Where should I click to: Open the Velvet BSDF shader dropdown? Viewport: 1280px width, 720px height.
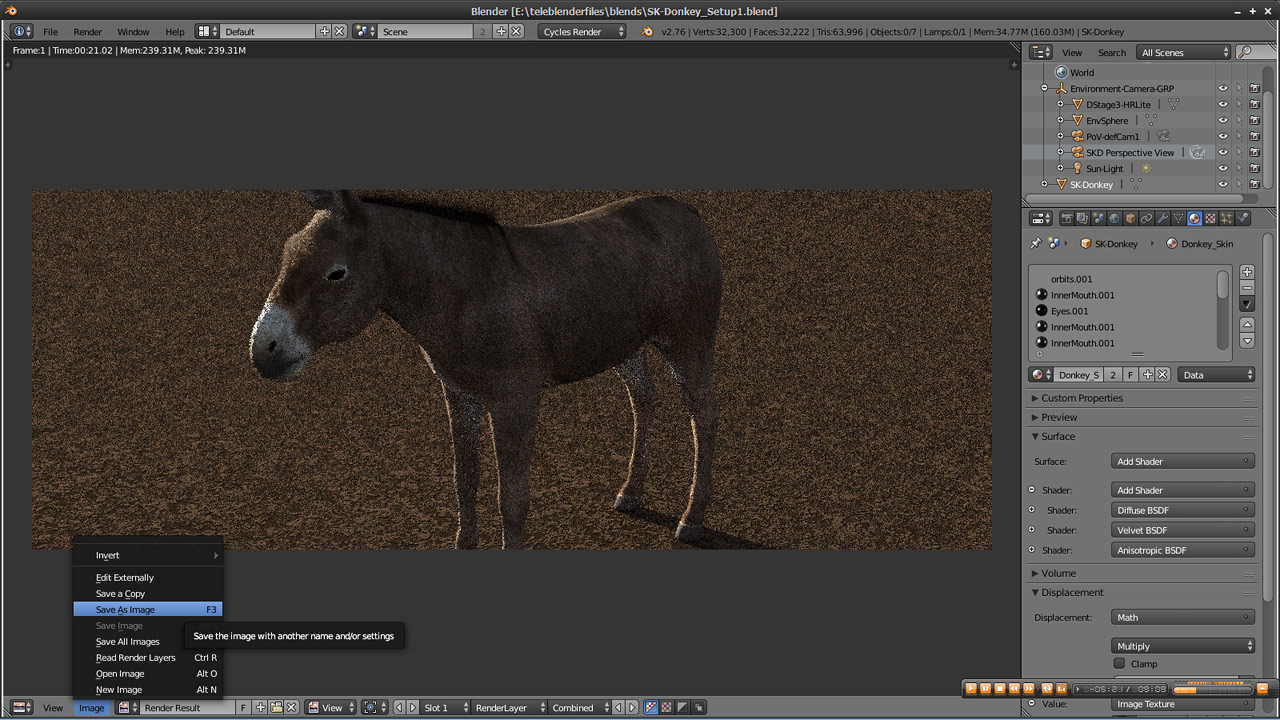1182,530
